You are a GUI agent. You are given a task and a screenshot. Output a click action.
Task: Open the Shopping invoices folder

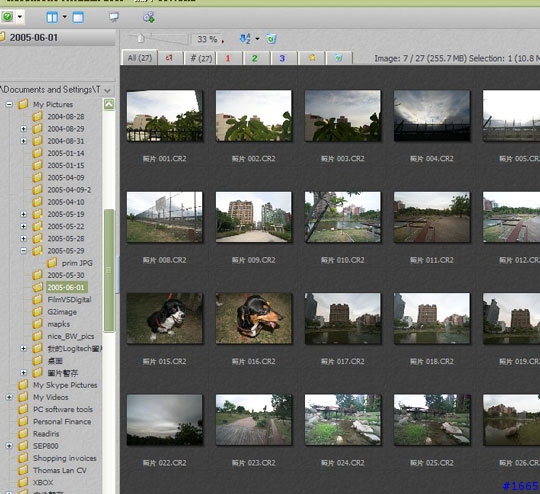point(65,458)
